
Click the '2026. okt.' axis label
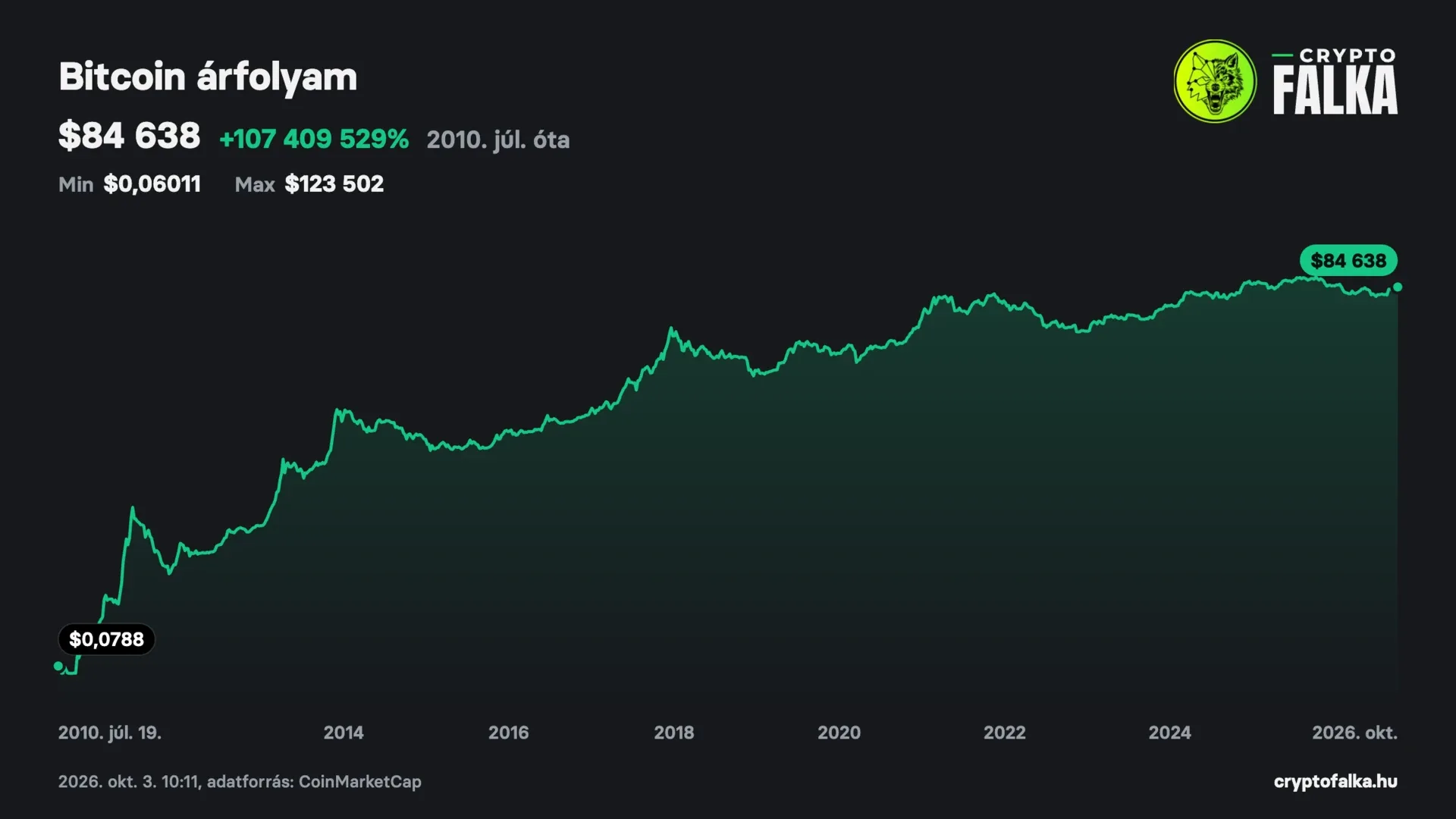coord(1355,733)
